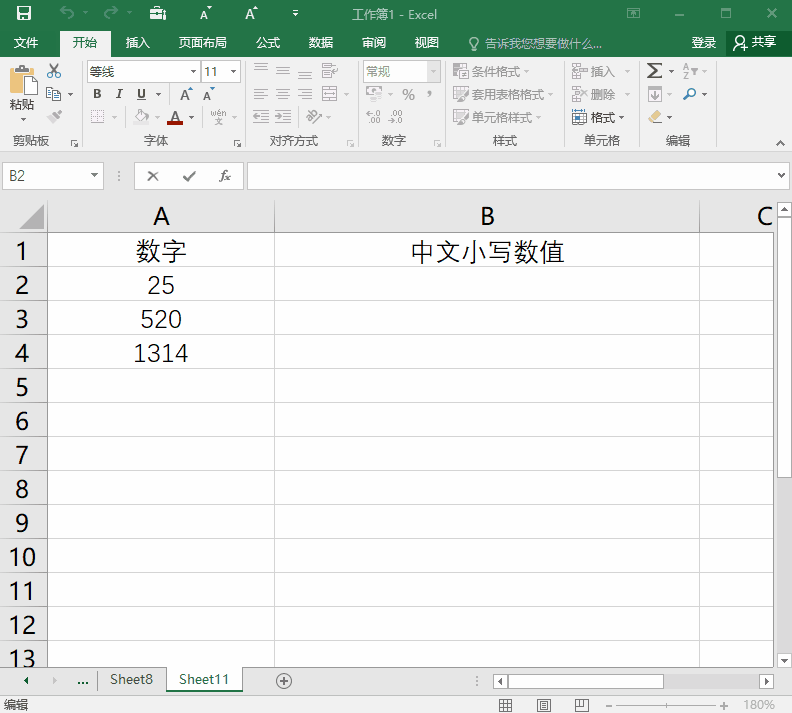Apply comma style format

[x=430, y=94]
